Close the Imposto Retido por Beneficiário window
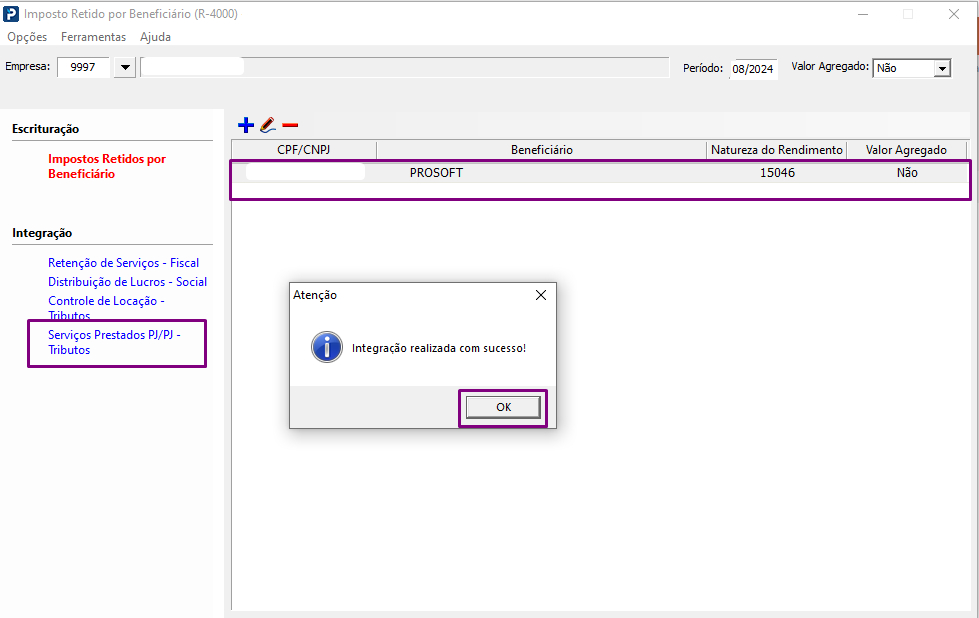979x618 pixels. (x=953, y=14)
